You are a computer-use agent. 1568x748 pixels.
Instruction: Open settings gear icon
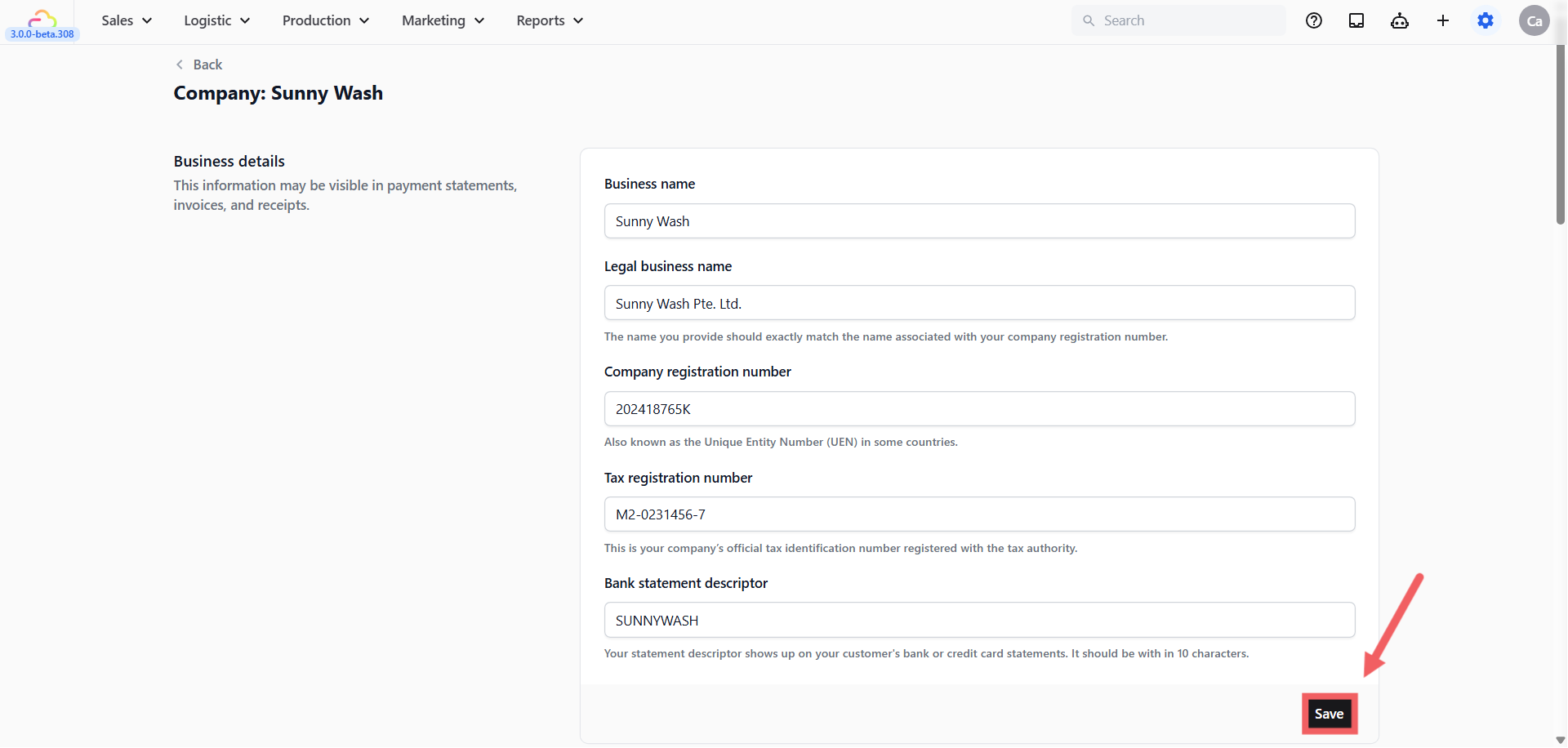click(x=1486, y=20)
